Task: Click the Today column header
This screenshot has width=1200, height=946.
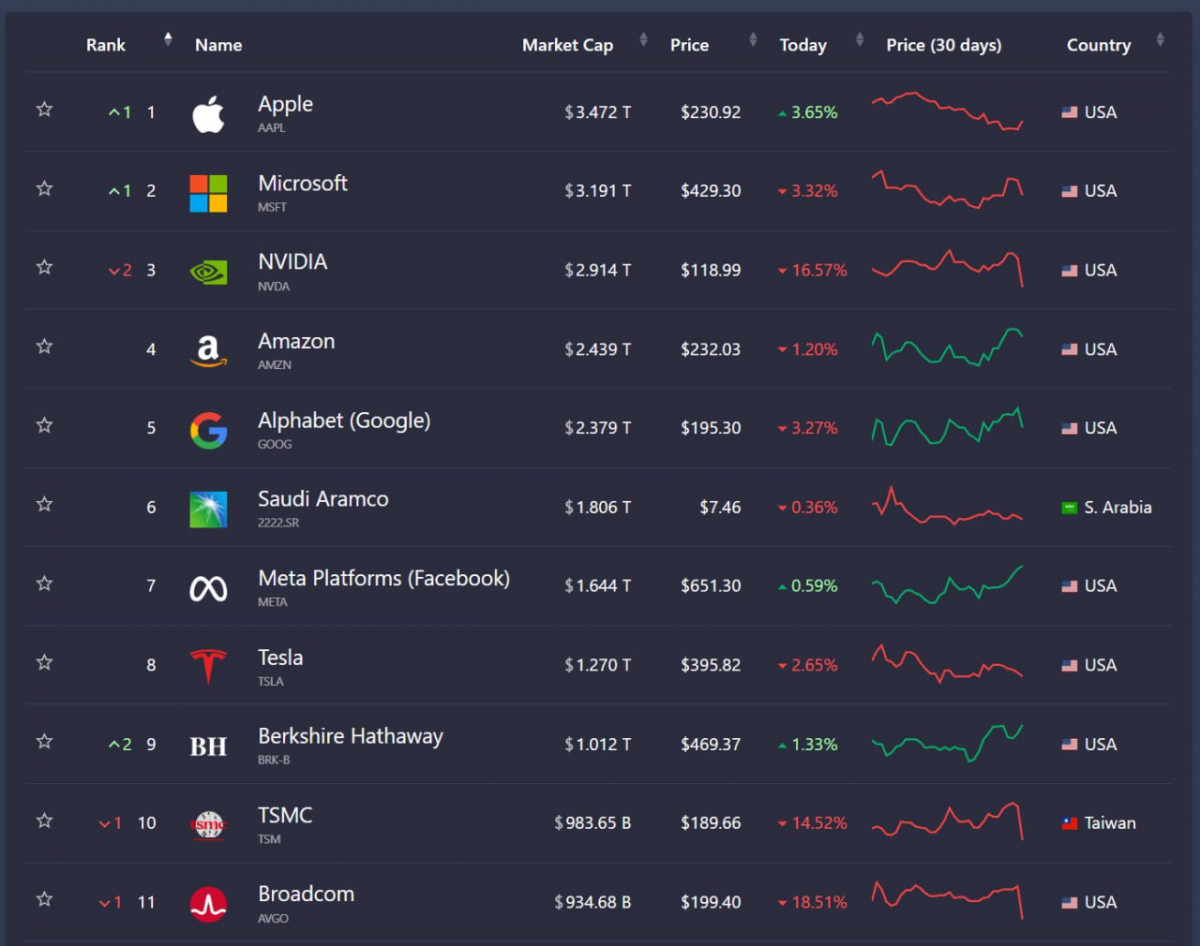Action: coord(803,45)
